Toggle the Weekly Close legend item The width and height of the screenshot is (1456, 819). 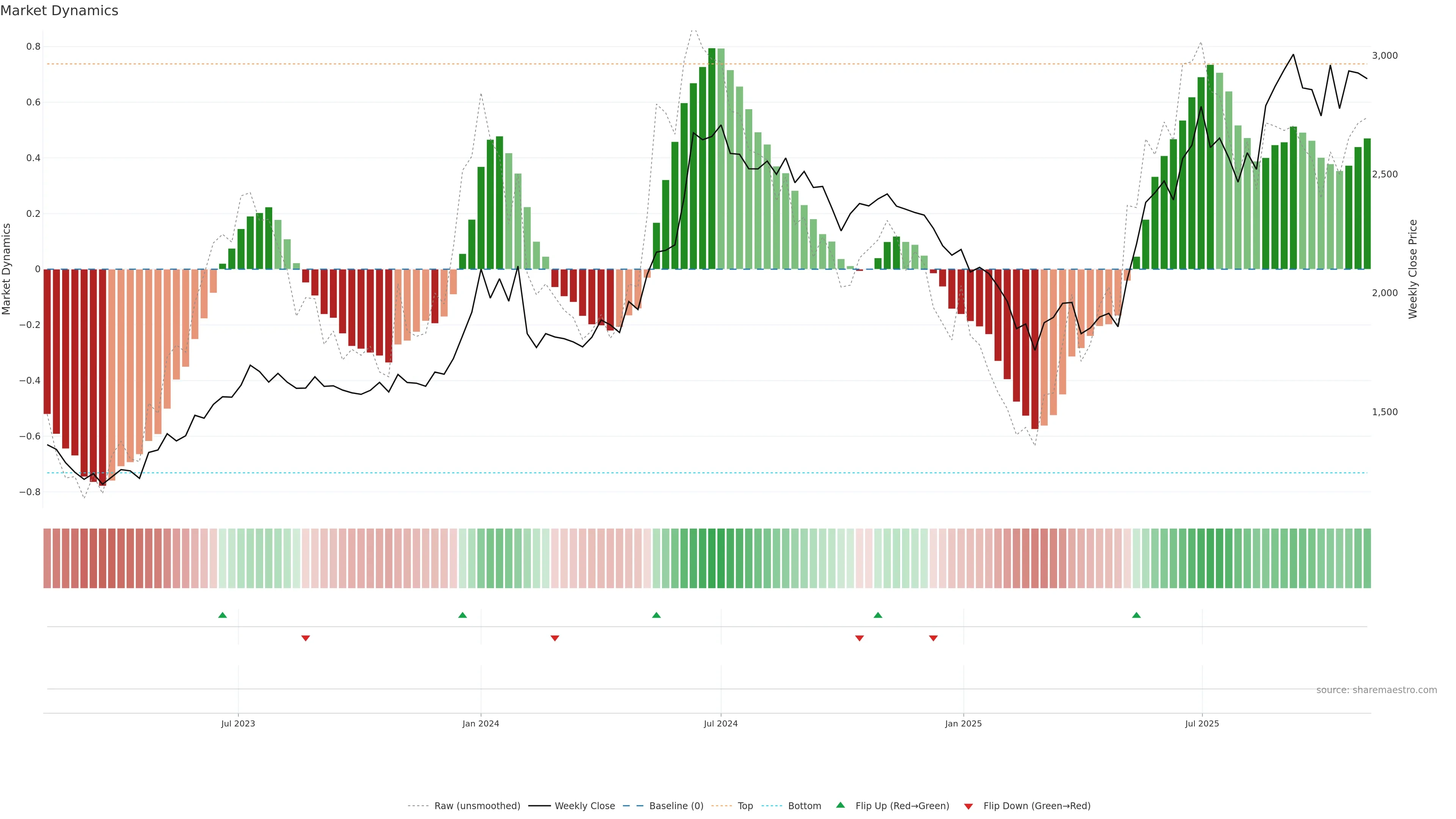point(584,806)
